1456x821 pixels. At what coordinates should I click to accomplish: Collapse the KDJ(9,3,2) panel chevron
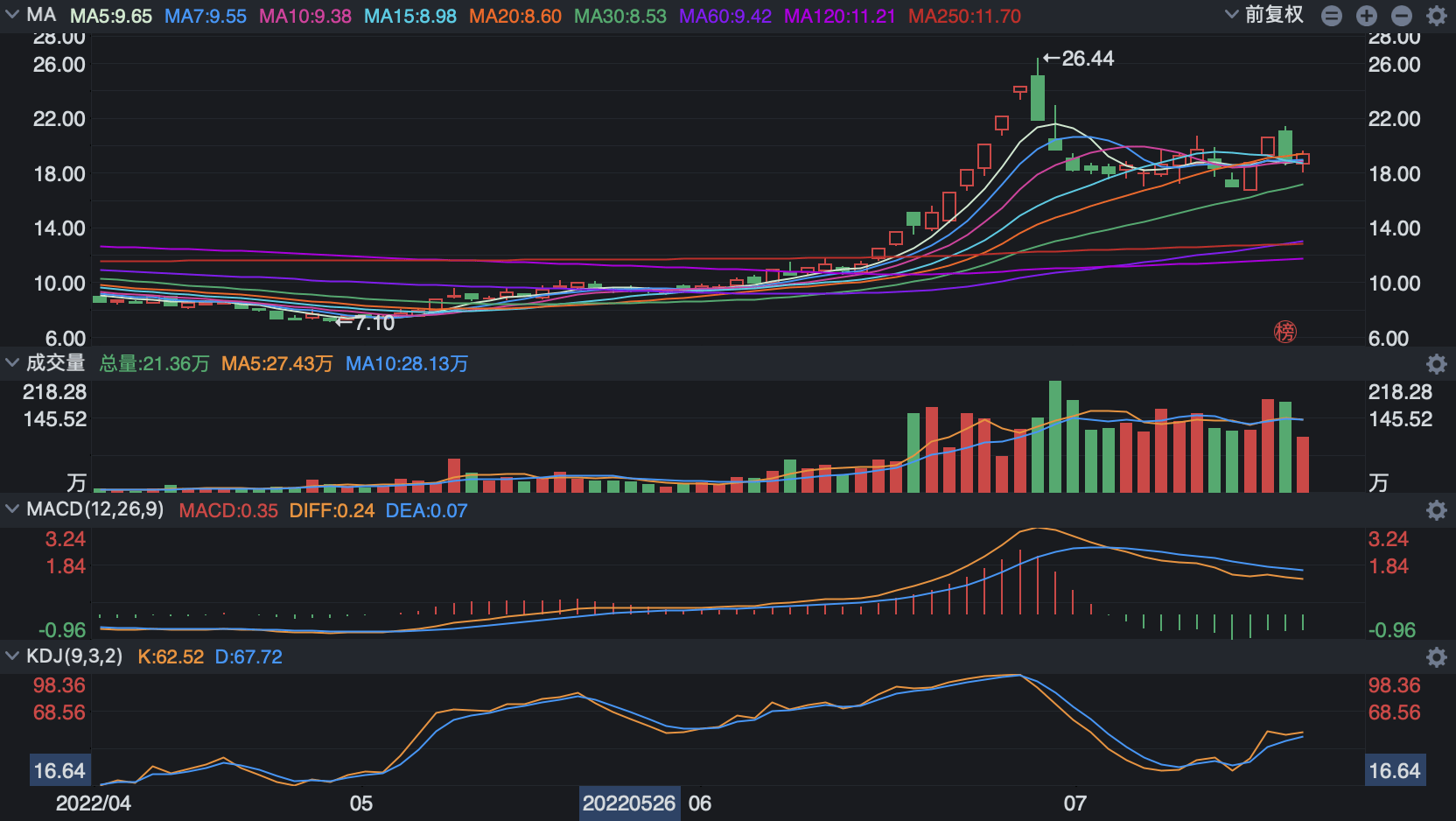pos(12,656)
